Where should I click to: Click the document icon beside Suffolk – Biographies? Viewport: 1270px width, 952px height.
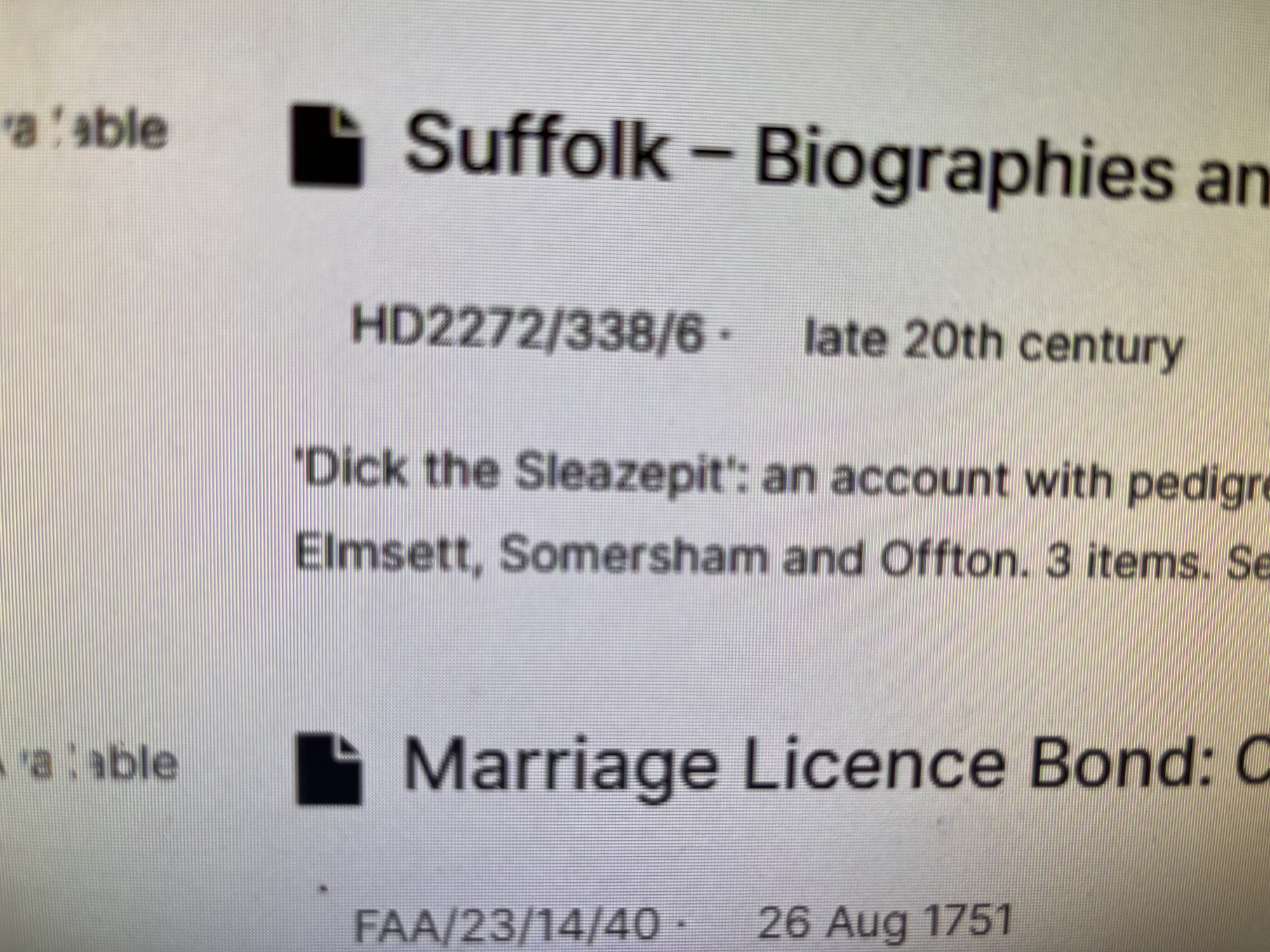tap(327, 145)
